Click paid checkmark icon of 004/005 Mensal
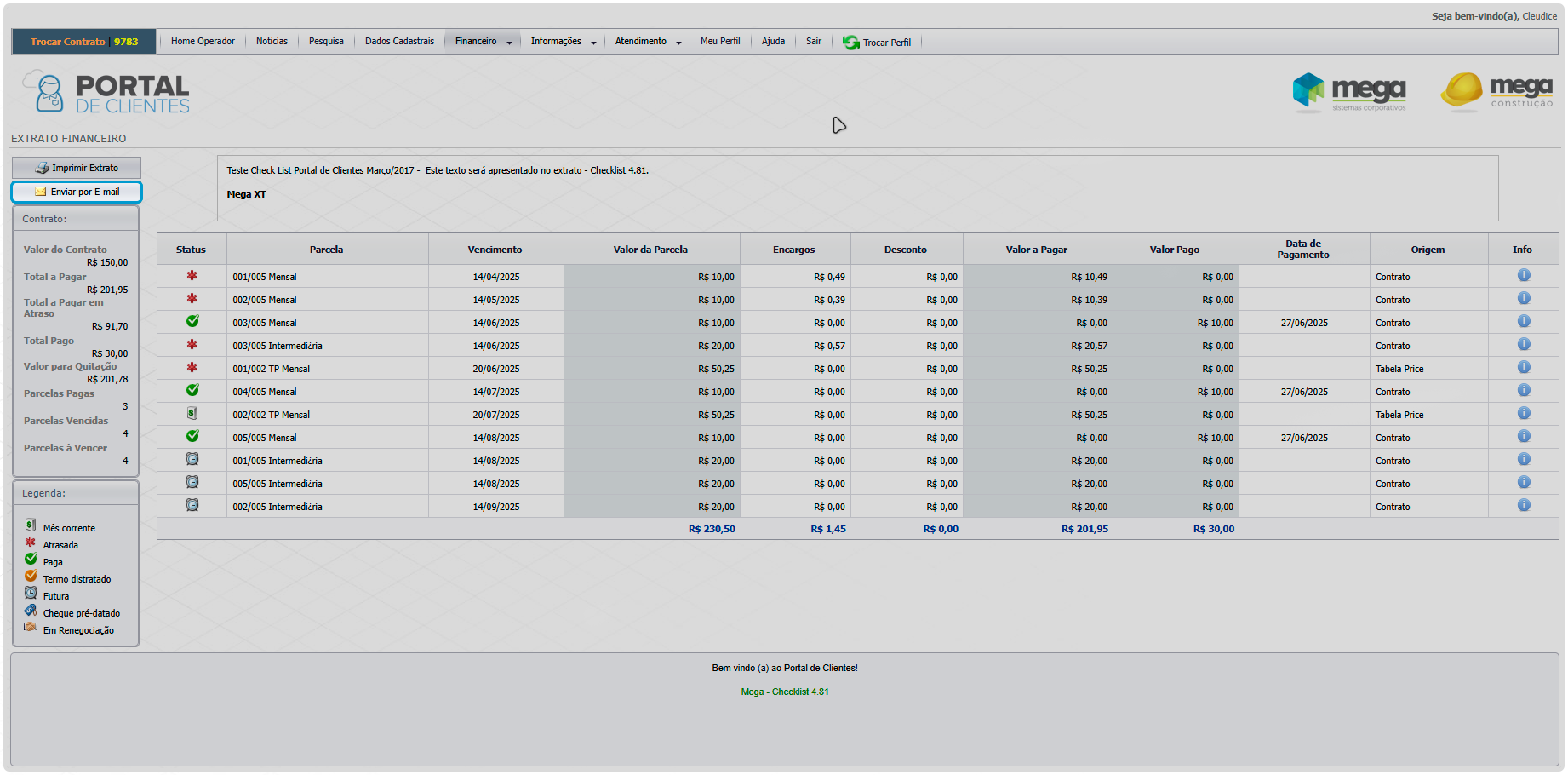This screenshot has width=1568, height=775. (x=192, y=391)
